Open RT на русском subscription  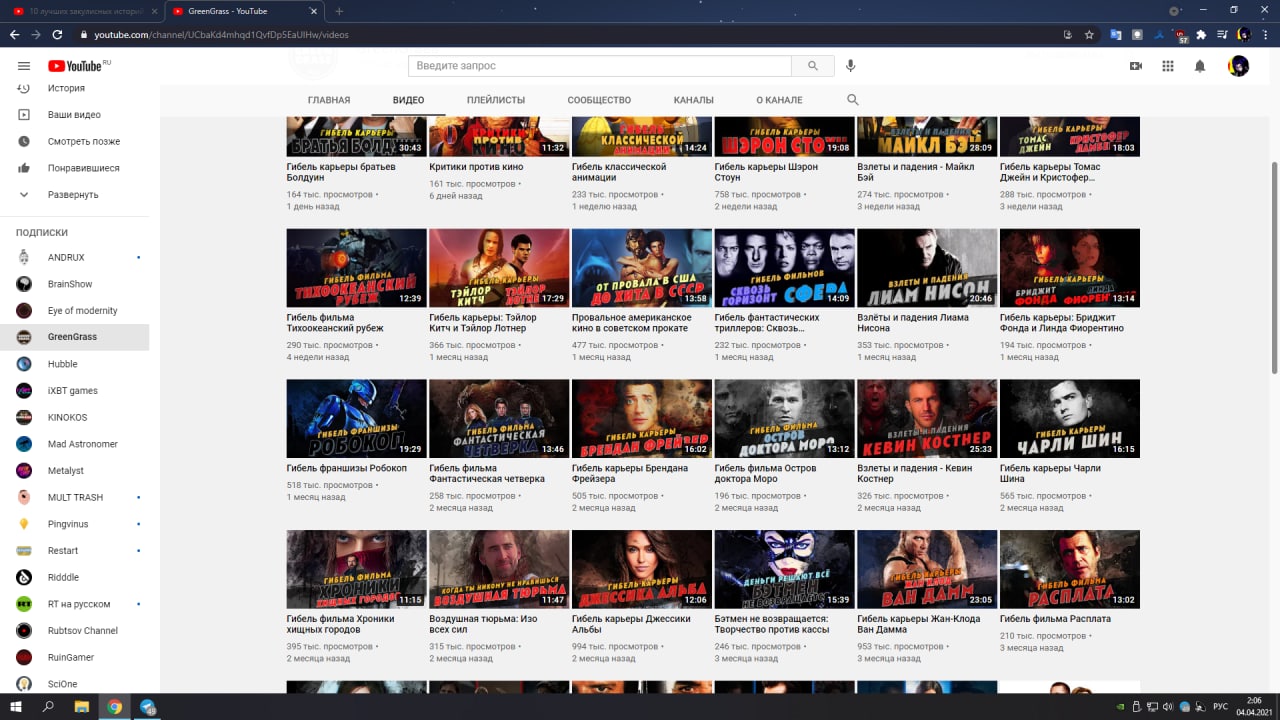tap(80, 604)
